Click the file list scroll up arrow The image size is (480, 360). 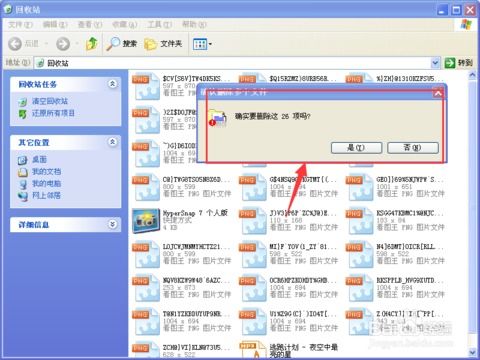472,76
